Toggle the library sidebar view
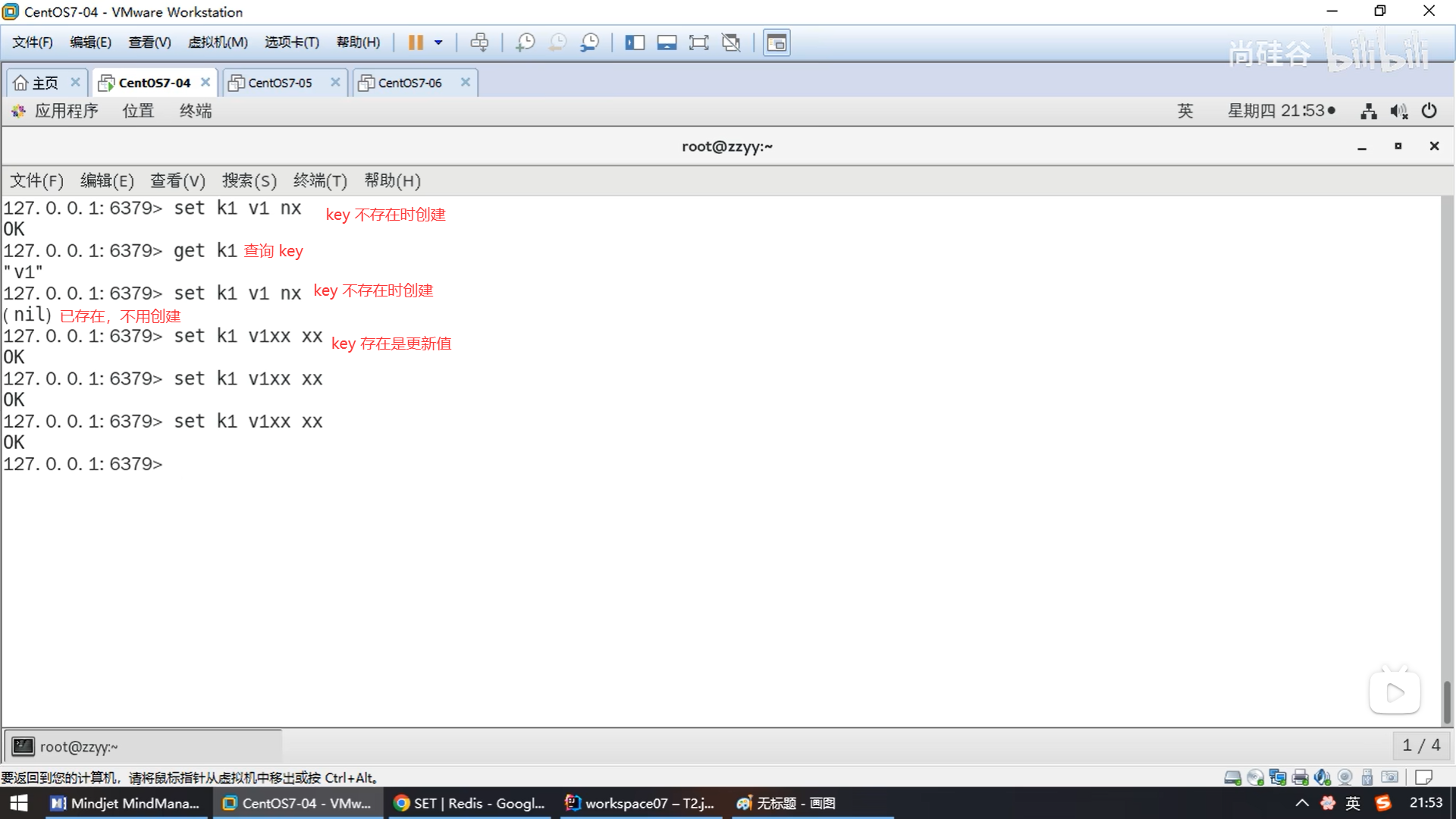The height and width of the screenshot is (819, 1456). 635,42
